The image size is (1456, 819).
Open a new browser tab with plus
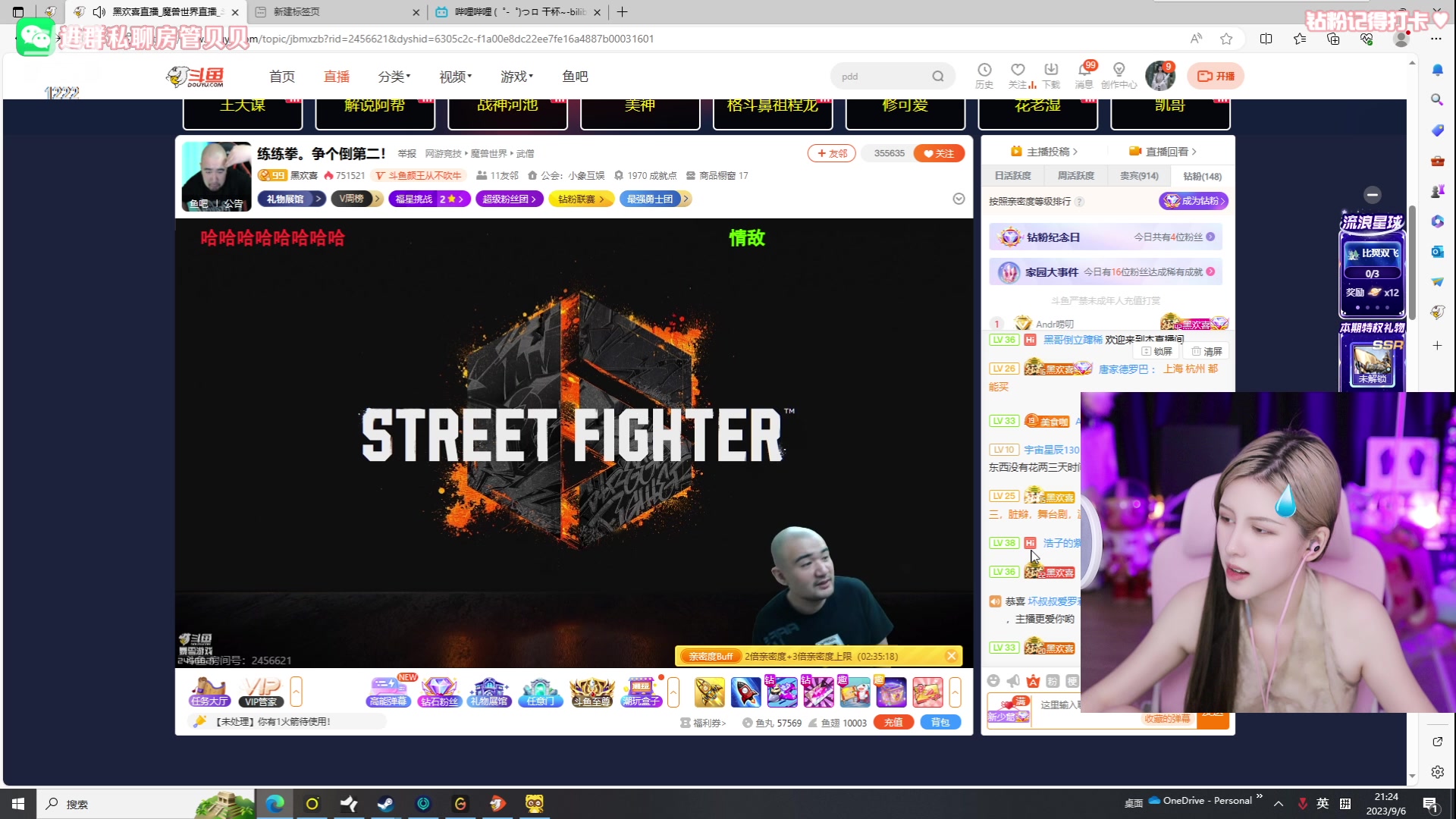(x=623, y=12)
